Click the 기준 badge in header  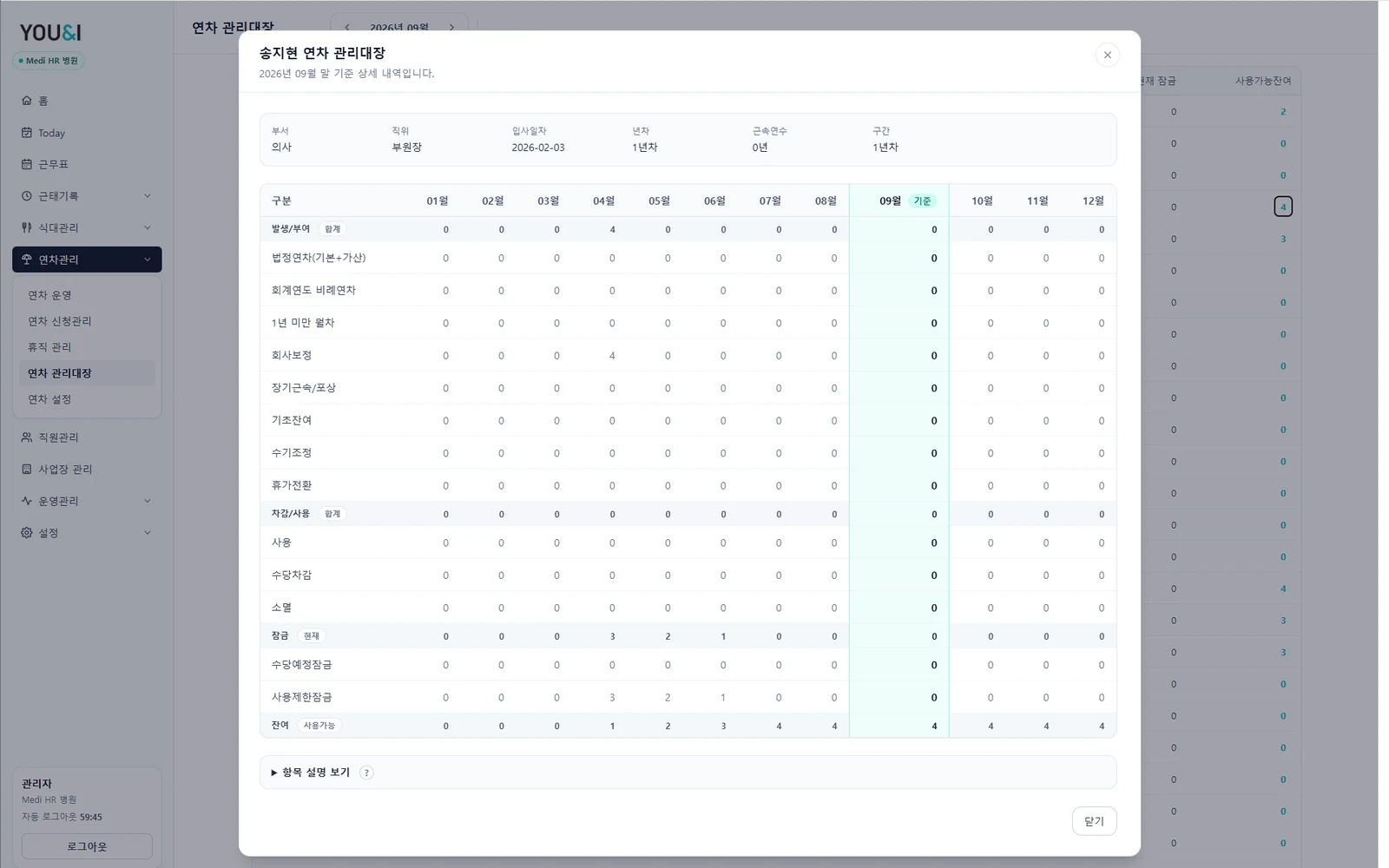pos(922,201)
